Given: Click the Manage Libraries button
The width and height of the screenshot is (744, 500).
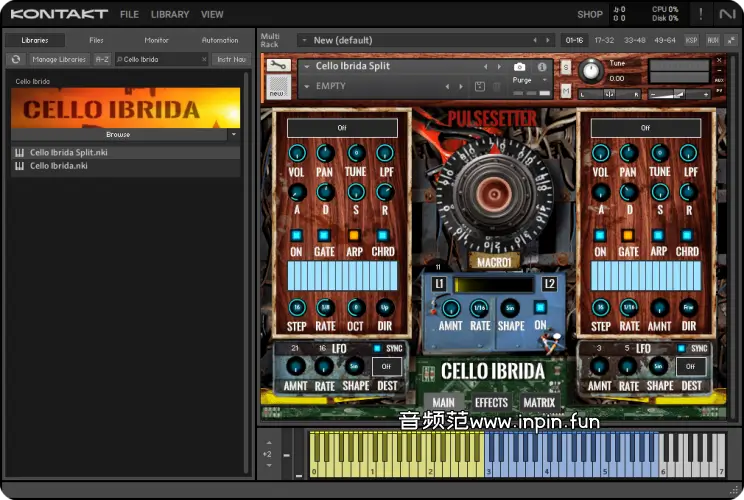Looking at the screenshot, I should pyautogui.click(x=59, y=59).
